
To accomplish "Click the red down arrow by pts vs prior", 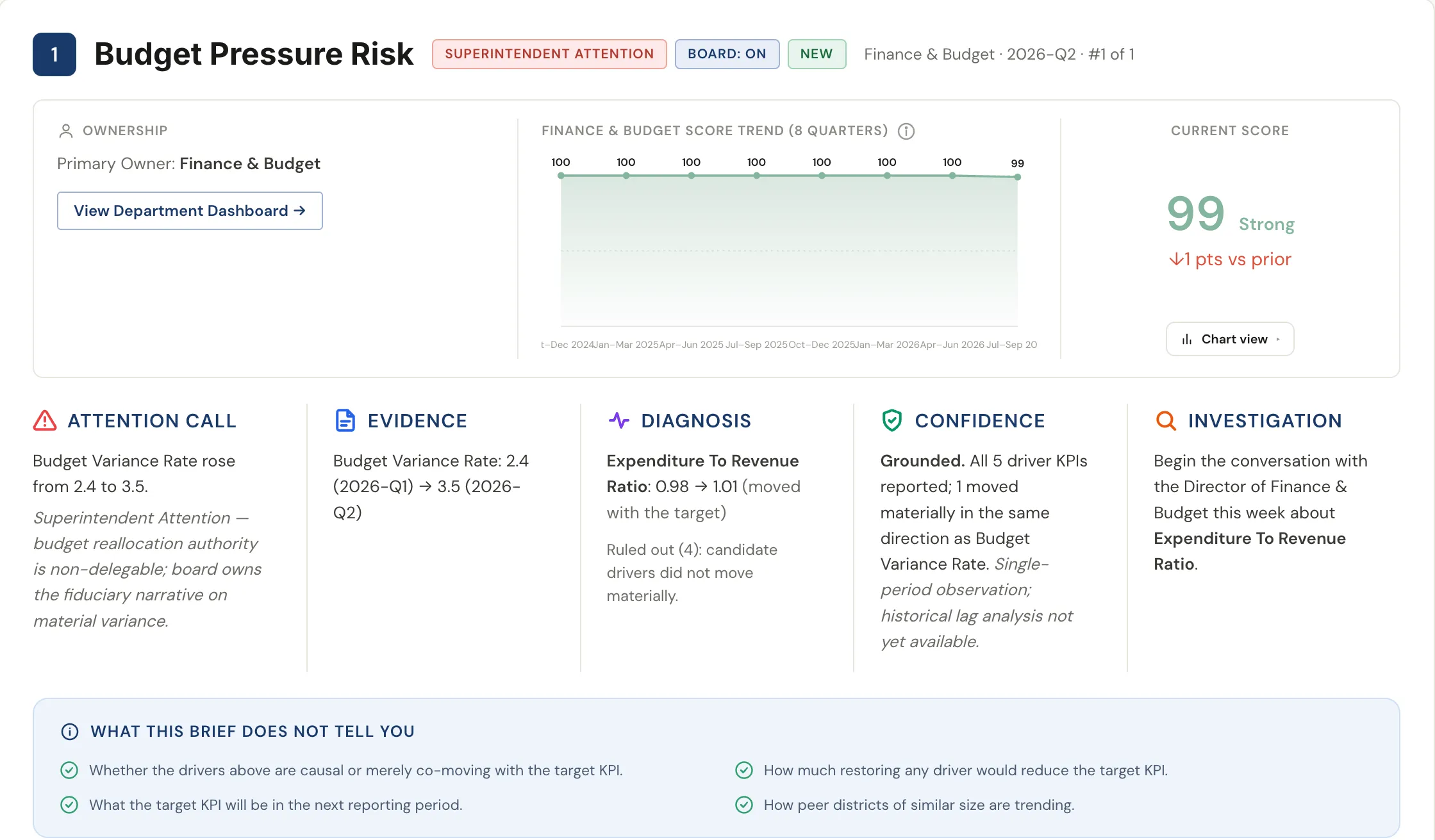I will [1175, 259].
